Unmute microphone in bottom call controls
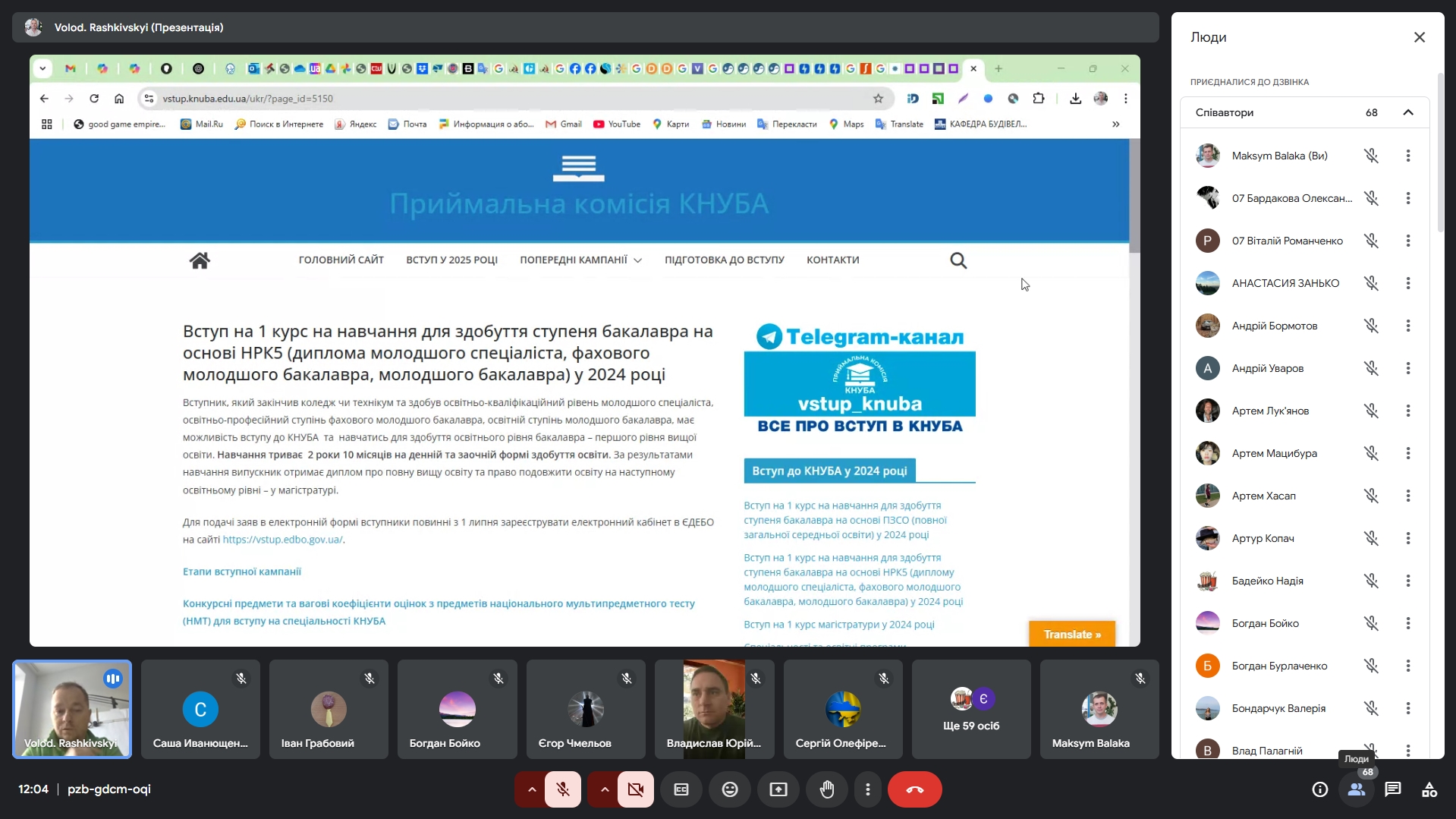This screenshot has width=1456, height=819. 563,789
